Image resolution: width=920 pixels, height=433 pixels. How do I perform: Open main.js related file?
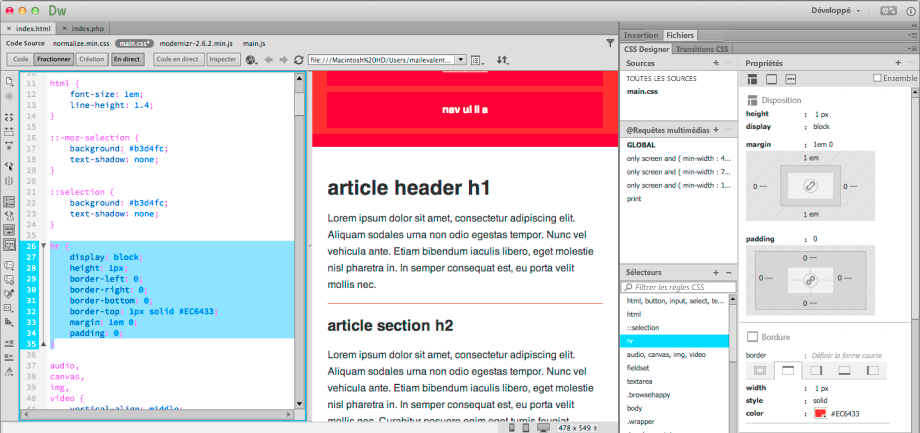tap(254, 43)
